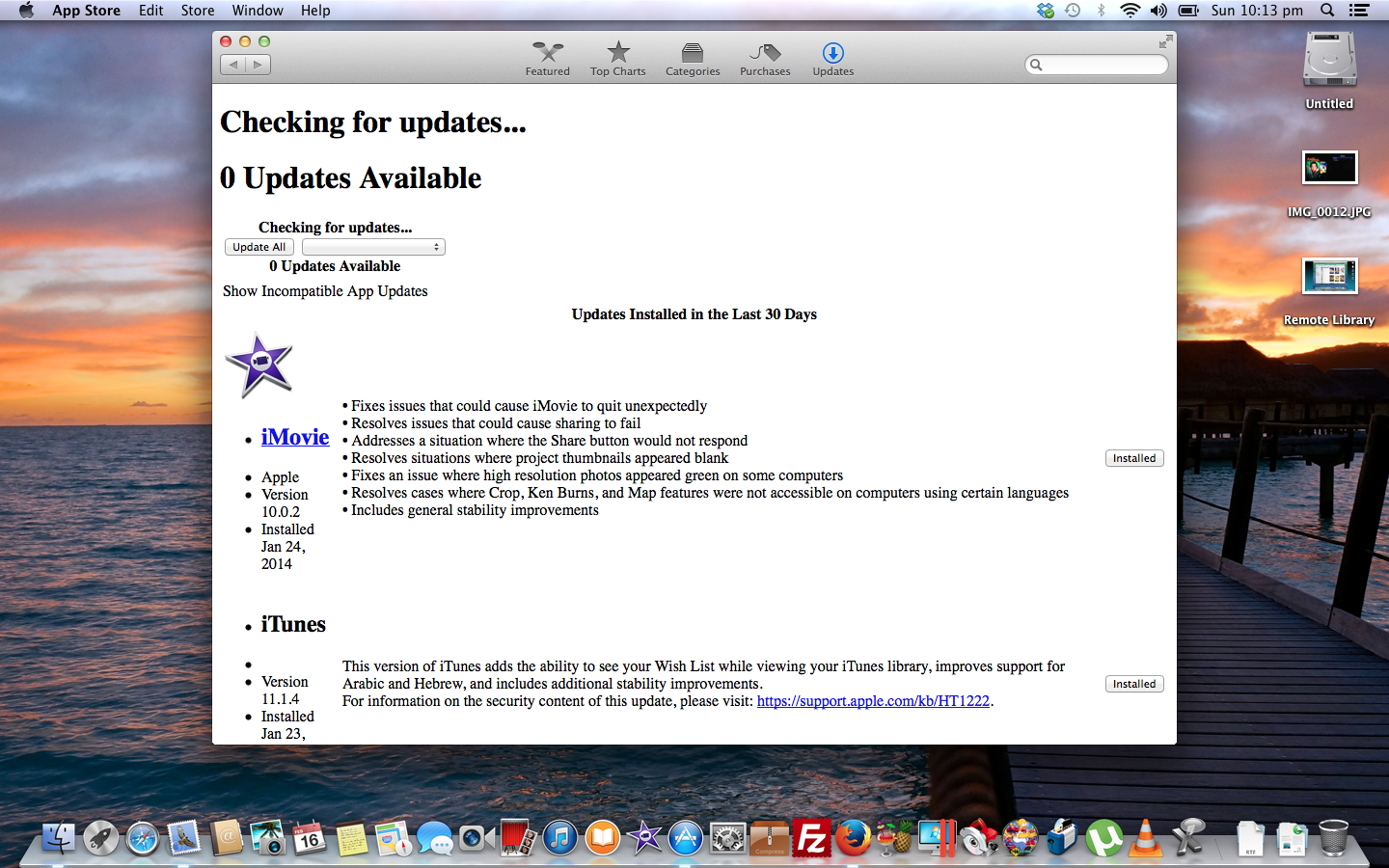Open the App Store menu
This screenshot has width=1389, height=868.
point(86,11)
